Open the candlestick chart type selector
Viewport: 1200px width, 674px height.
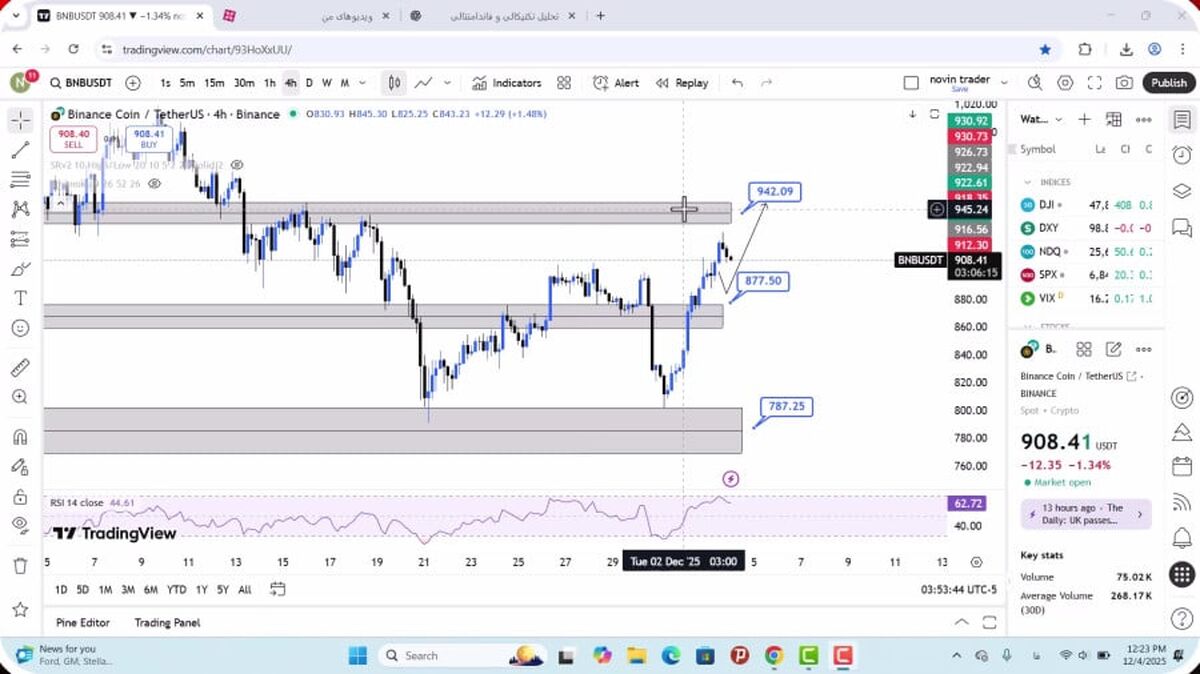click(x=394, y=83)
